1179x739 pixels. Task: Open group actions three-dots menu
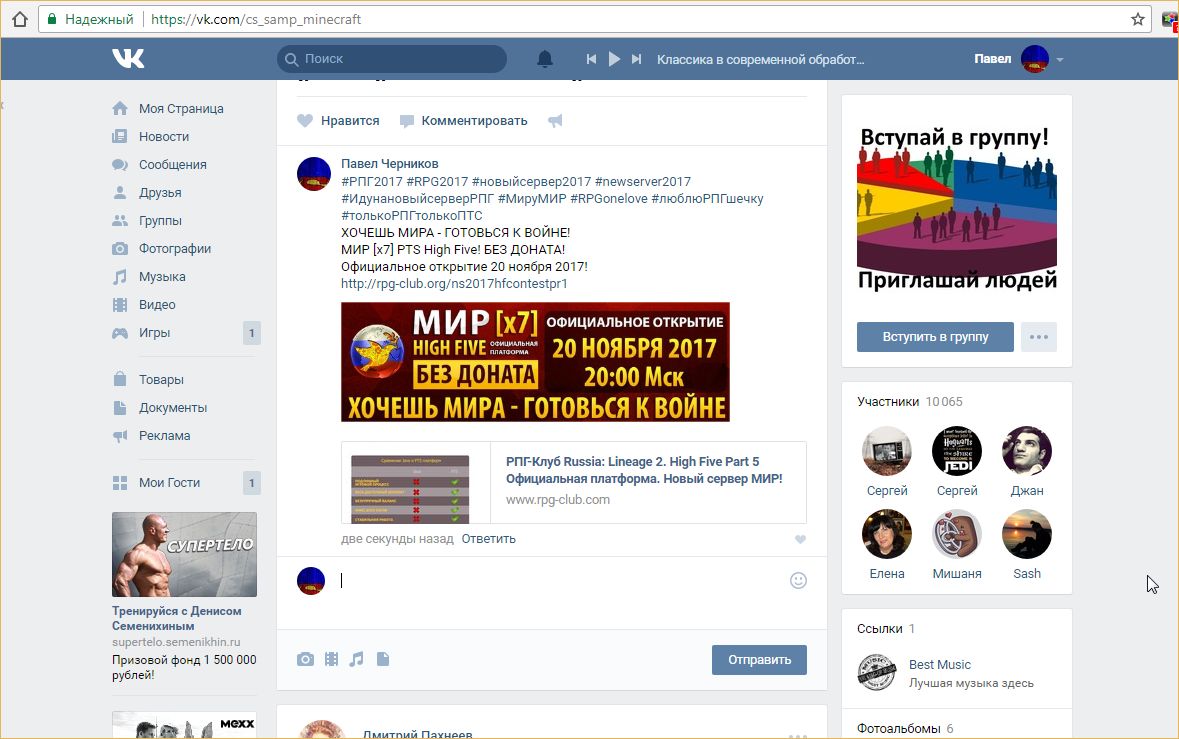click(1039, 337)
